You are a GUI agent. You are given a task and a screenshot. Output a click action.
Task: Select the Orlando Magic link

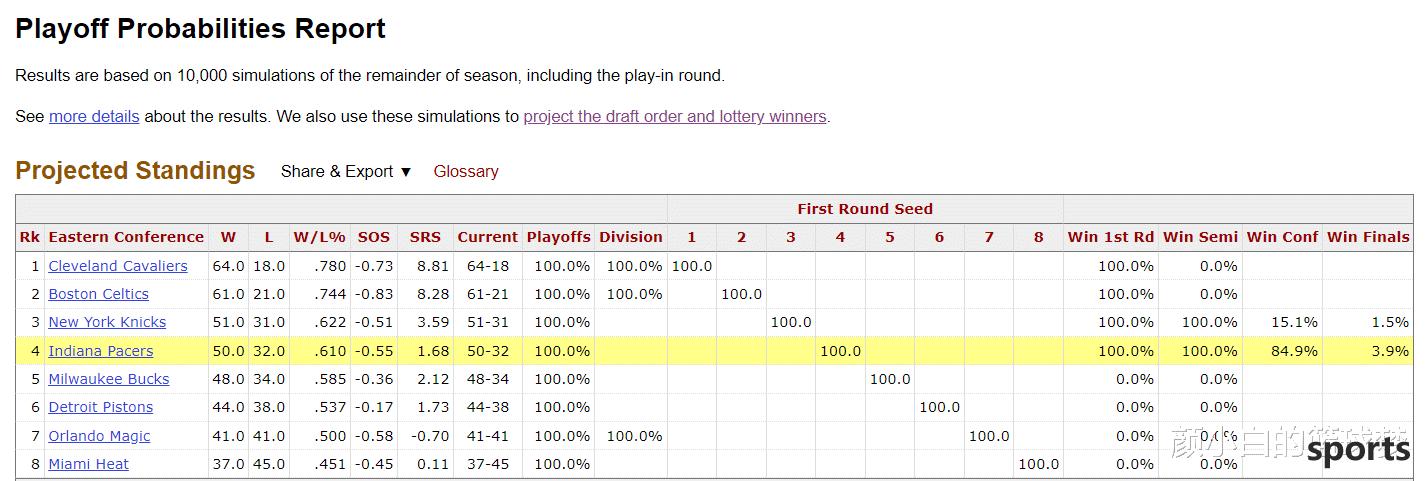coord(100,436)
